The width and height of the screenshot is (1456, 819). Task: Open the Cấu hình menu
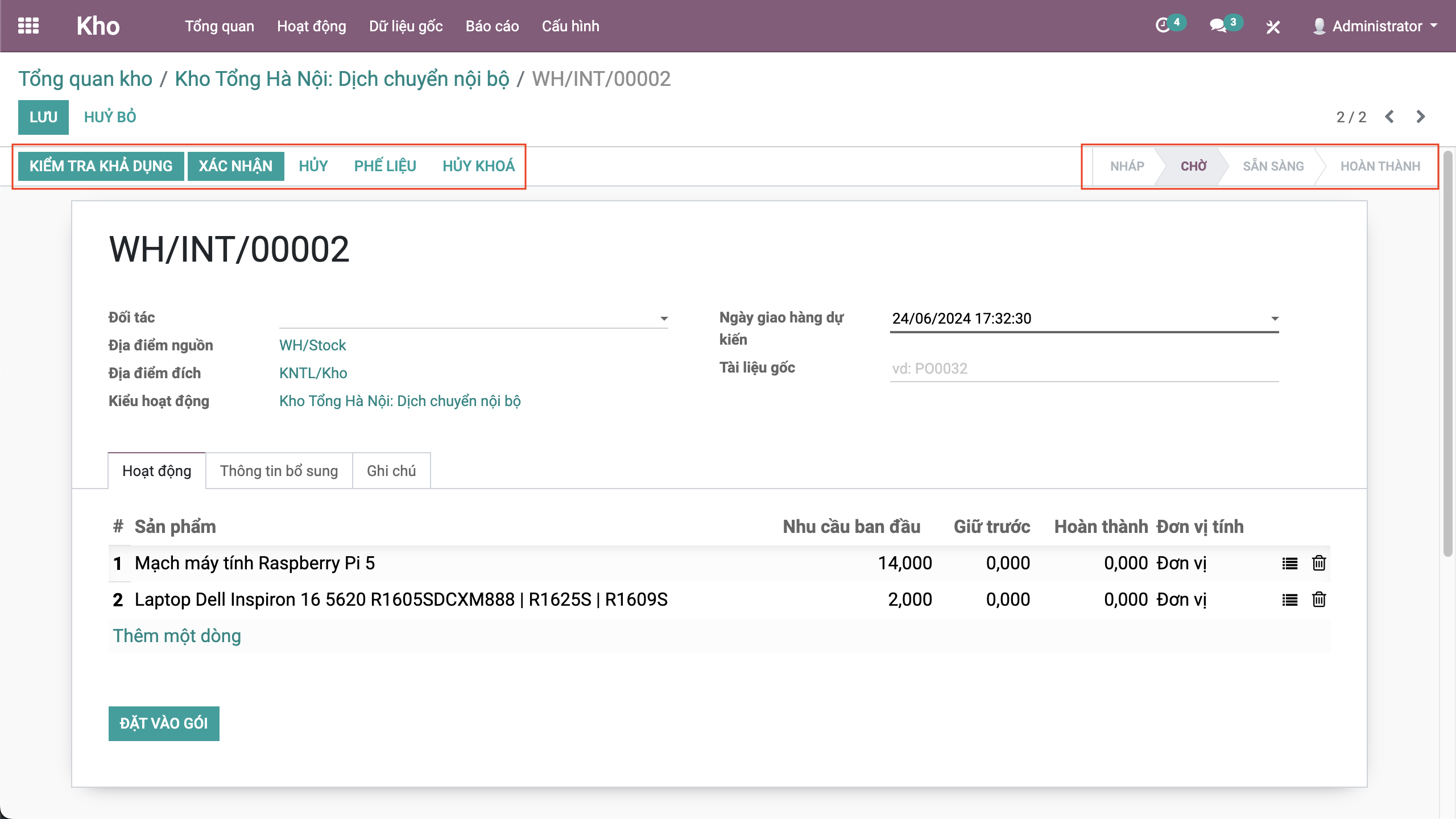[570, 26]
